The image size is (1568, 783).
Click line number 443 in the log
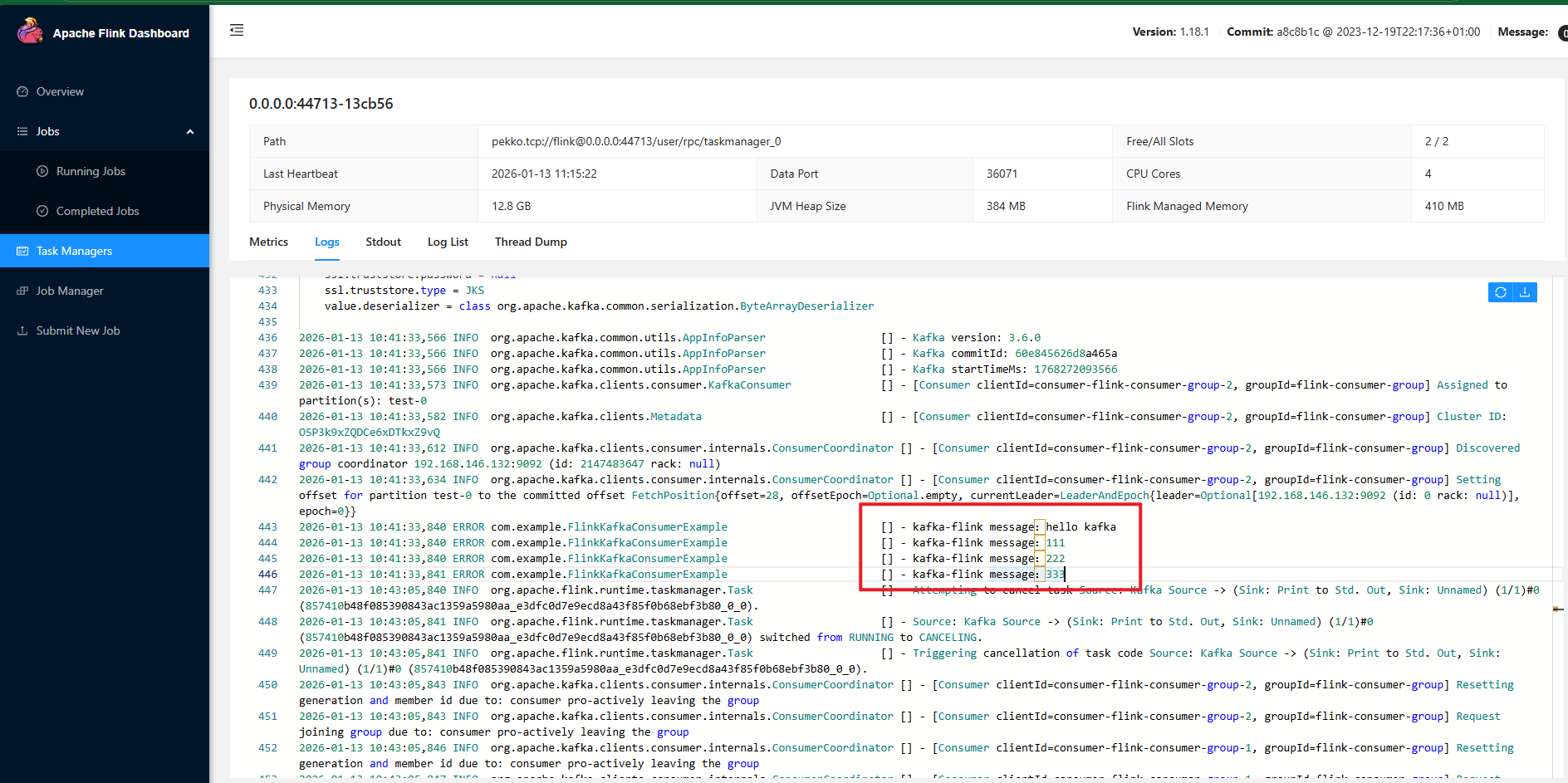[x=267, y=526]
